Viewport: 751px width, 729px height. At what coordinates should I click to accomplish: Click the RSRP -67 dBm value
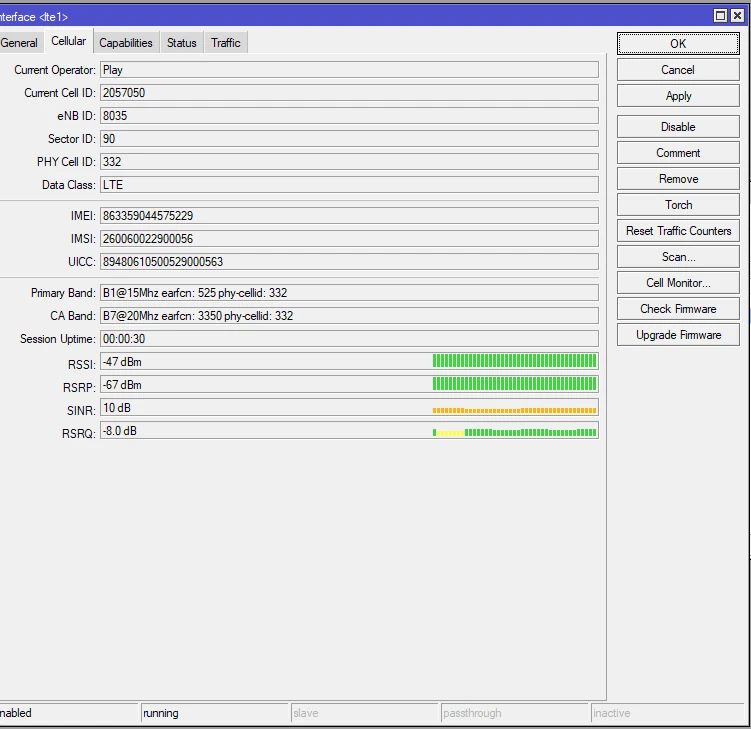122,385
